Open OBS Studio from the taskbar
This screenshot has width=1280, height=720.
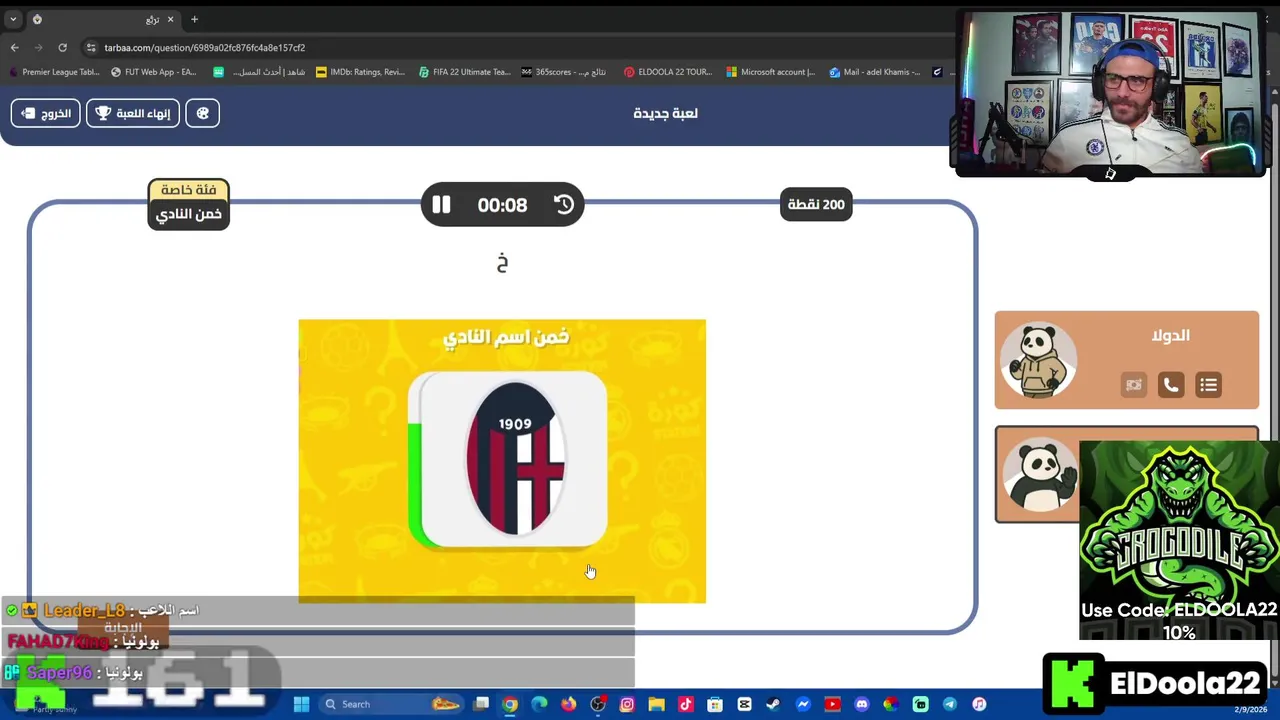pos(598,704)
